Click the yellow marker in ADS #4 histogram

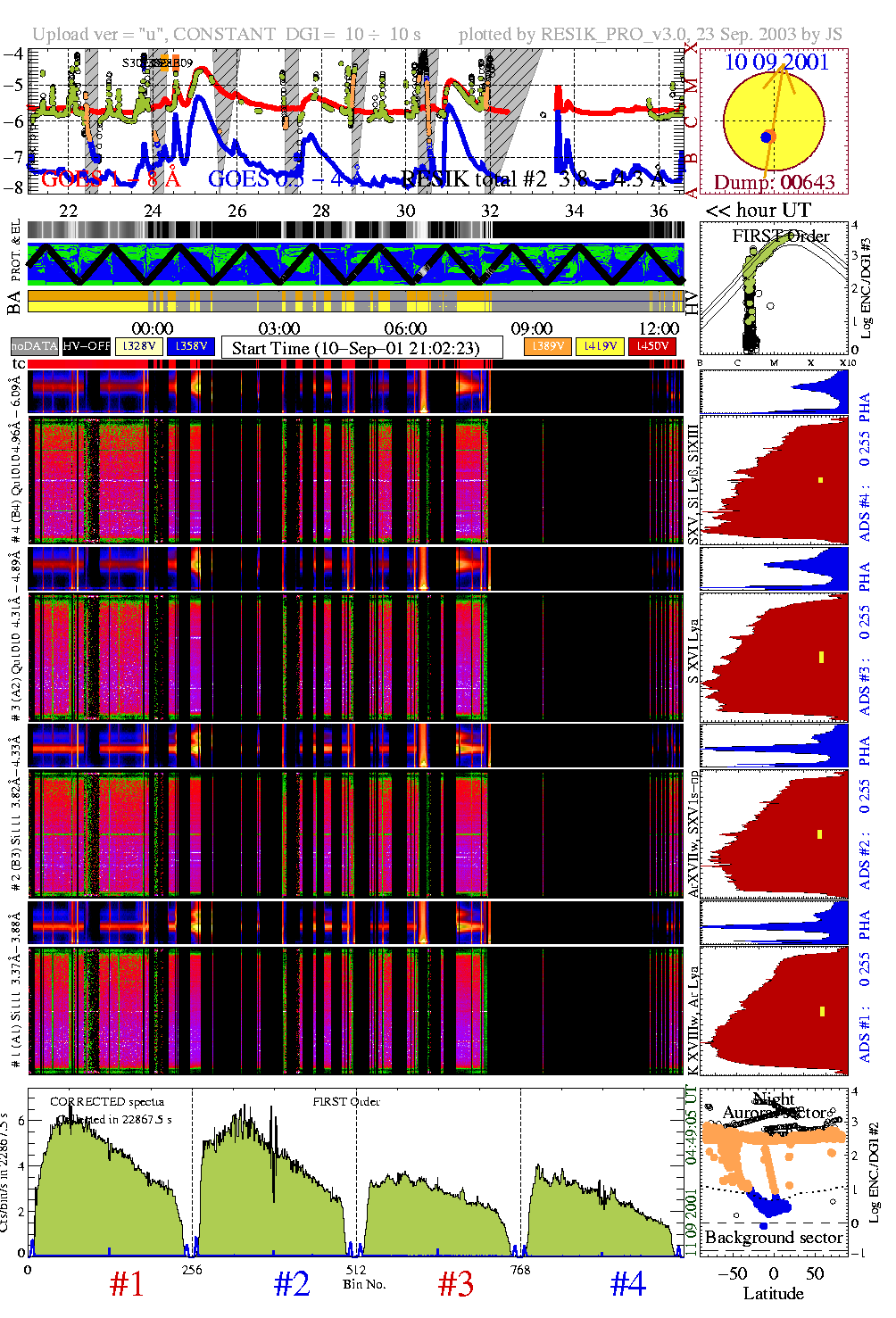tap(820, 480)
